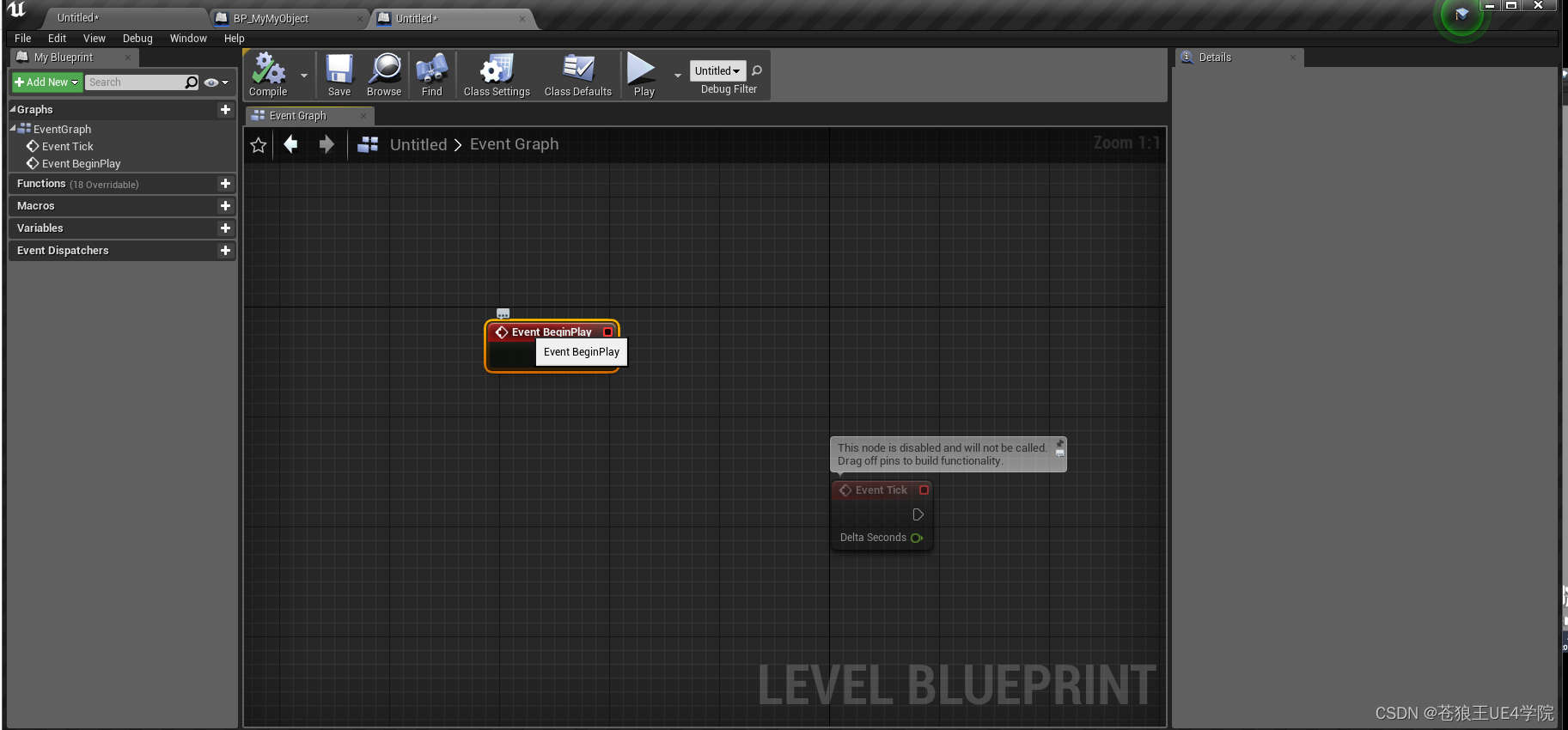Open the tutorials graduation cap icon

(x=1462, y=15)
